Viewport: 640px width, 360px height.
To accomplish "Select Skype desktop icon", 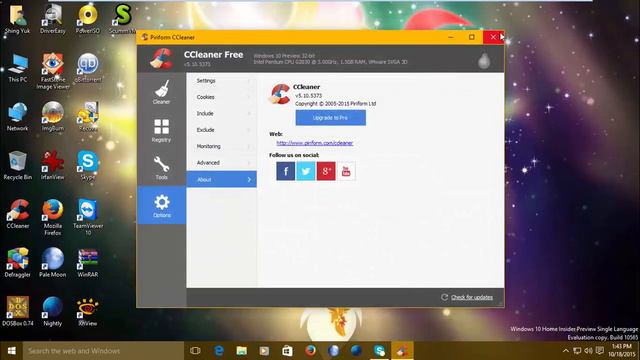I will coord(88,165).
